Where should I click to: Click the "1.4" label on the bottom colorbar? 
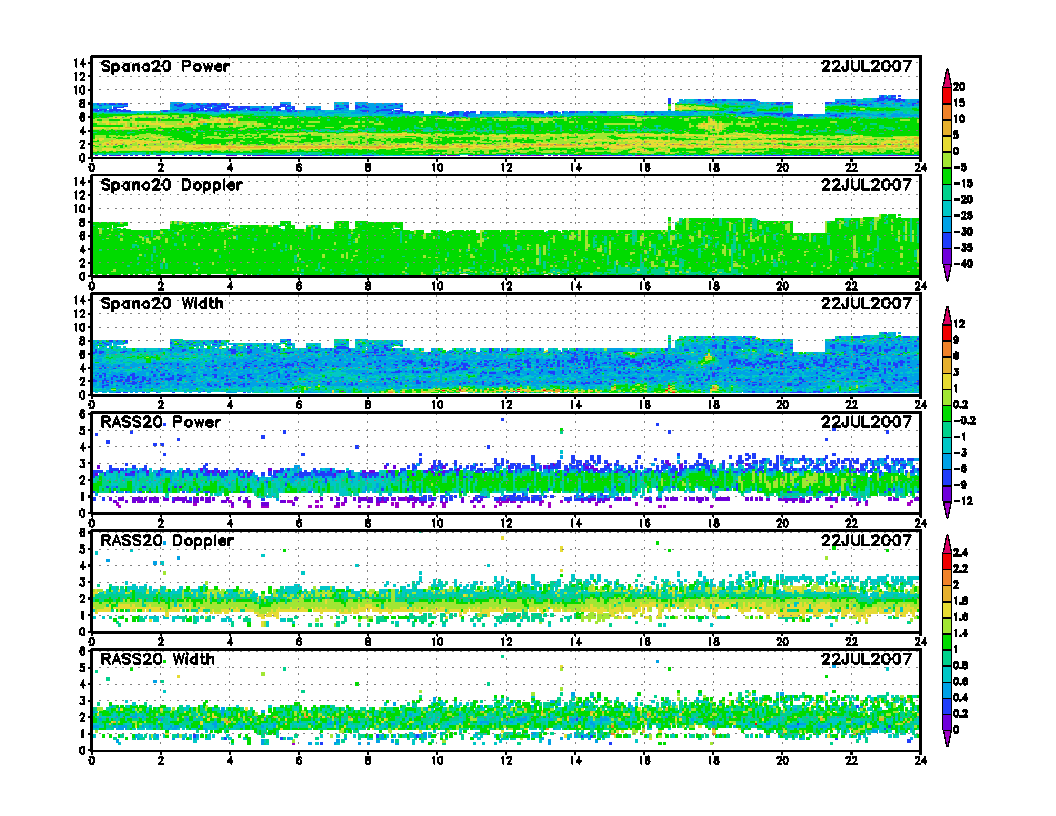coord(961,634)
